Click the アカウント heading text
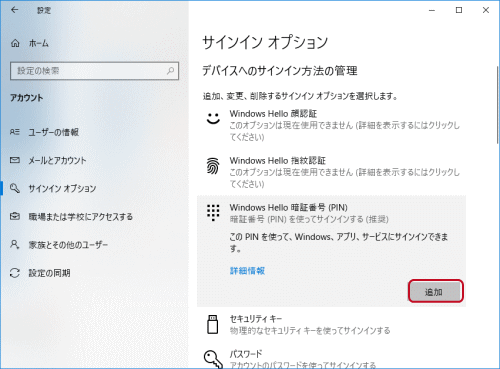 click(x=26, y=98)
